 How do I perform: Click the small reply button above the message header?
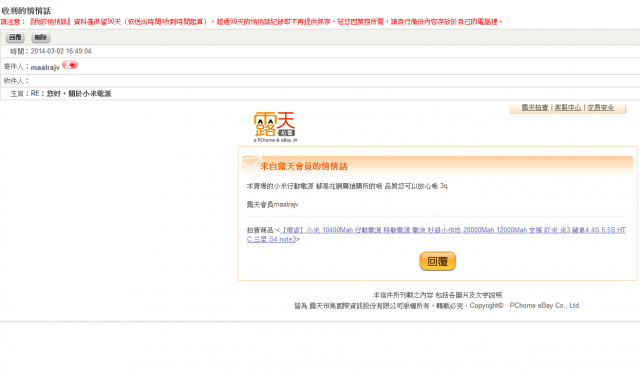15,38
